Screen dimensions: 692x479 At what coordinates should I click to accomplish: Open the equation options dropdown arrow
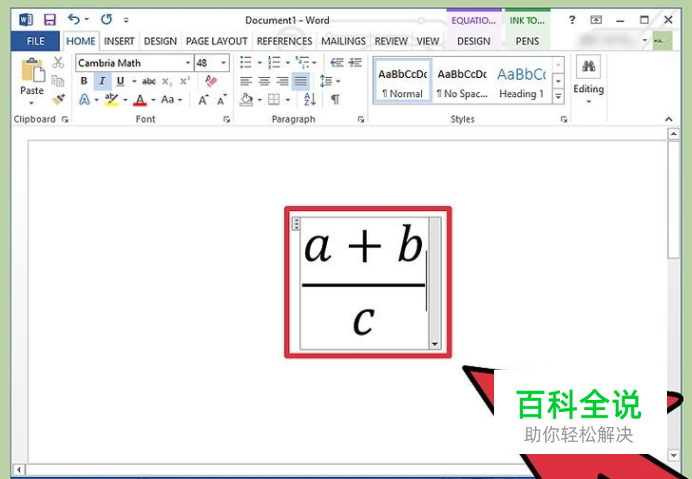point(435,344)
